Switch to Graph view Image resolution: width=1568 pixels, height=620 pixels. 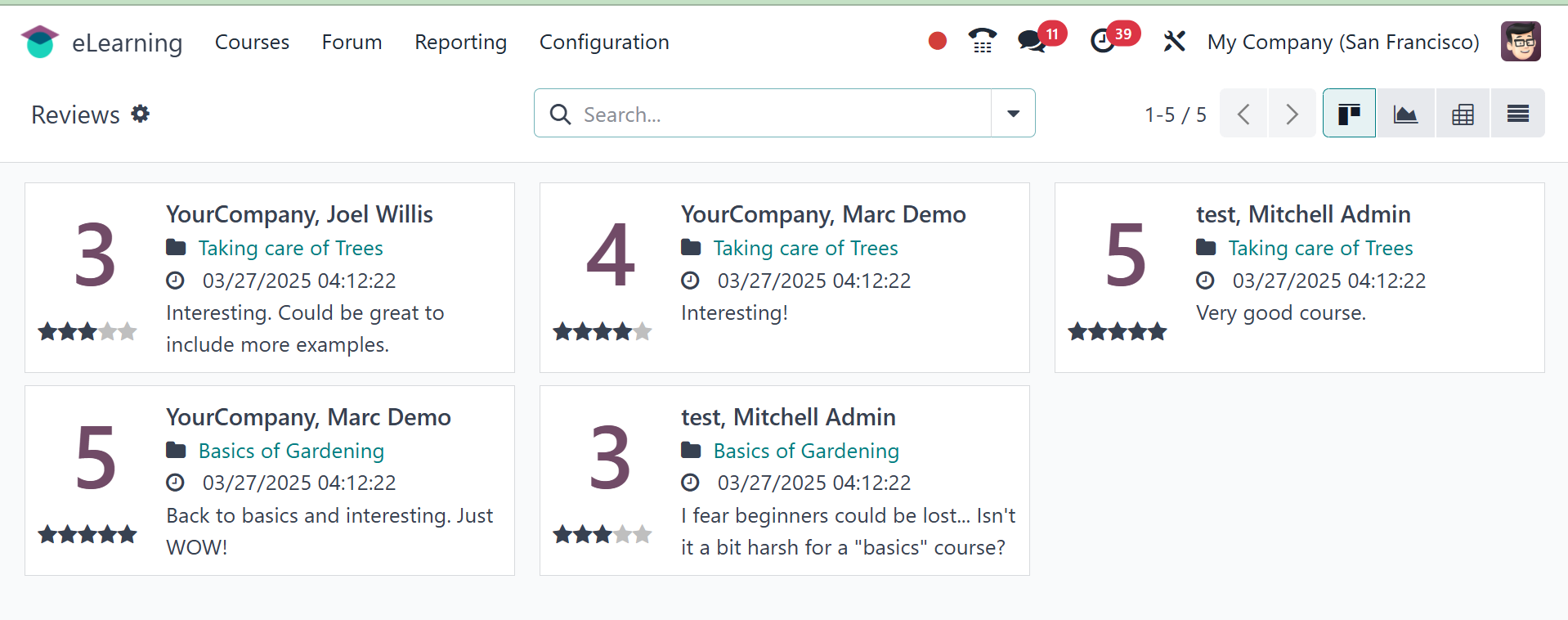click(x=1405, y=114)
